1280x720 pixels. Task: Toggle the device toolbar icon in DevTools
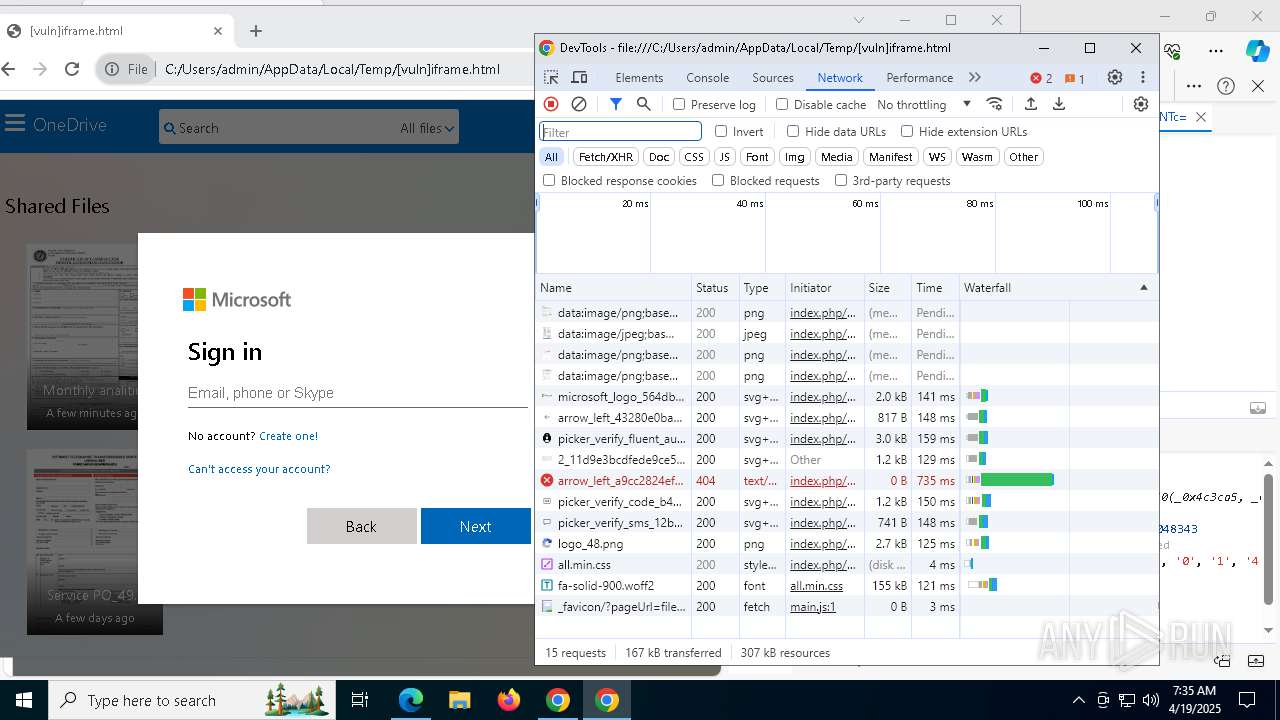(x=579, y=77)
